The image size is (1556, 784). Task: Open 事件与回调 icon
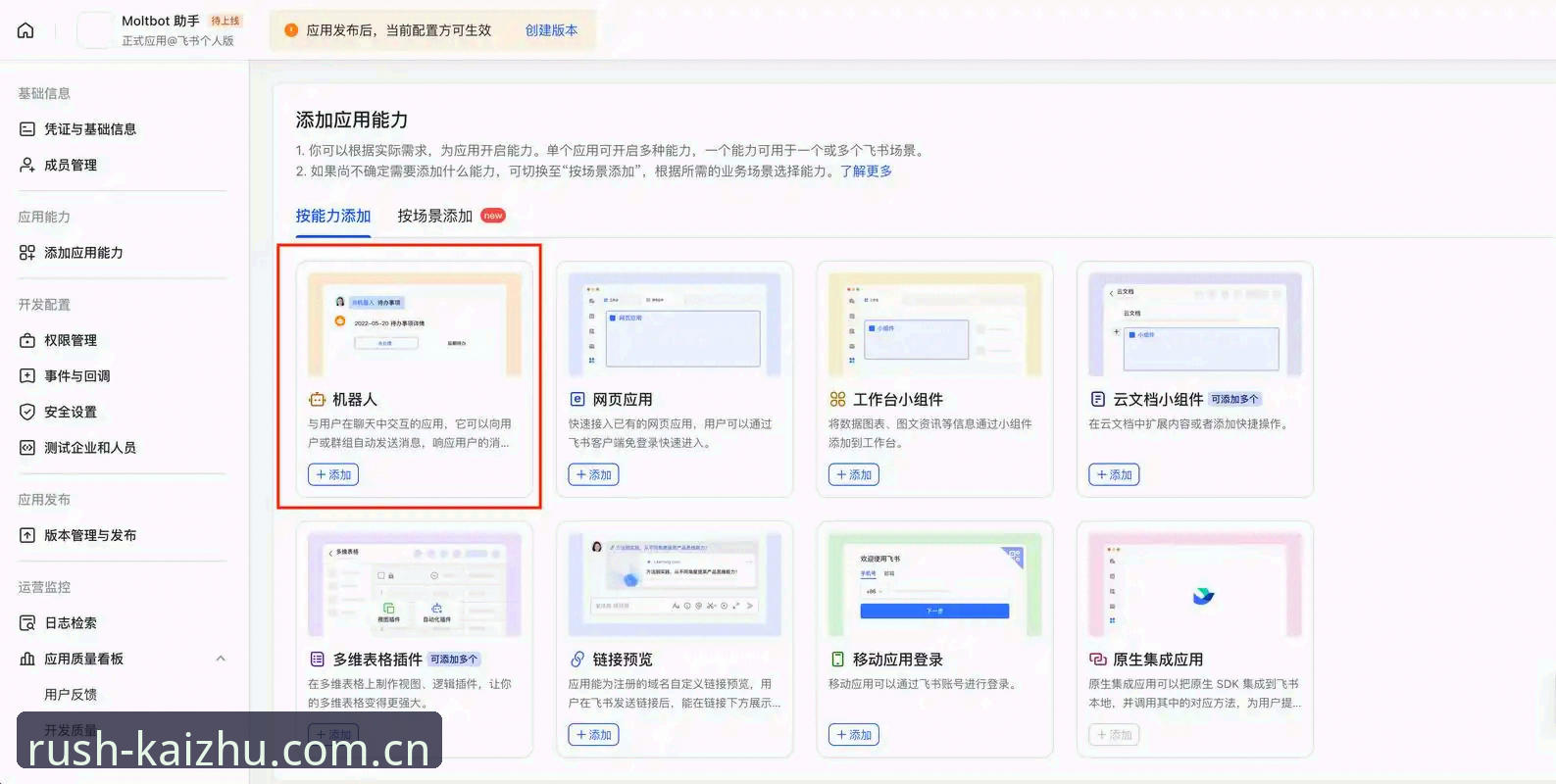(x=27, y=375)
